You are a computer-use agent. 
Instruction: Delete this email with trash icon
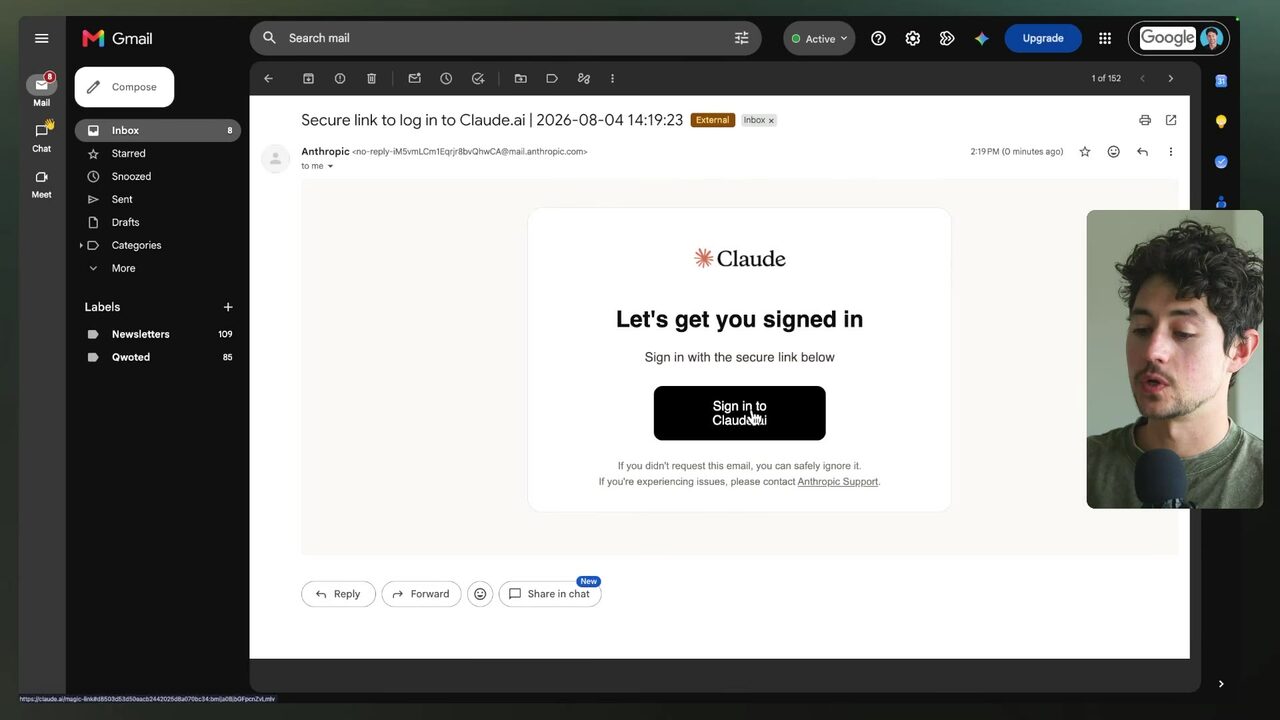(x=371, y=78)
